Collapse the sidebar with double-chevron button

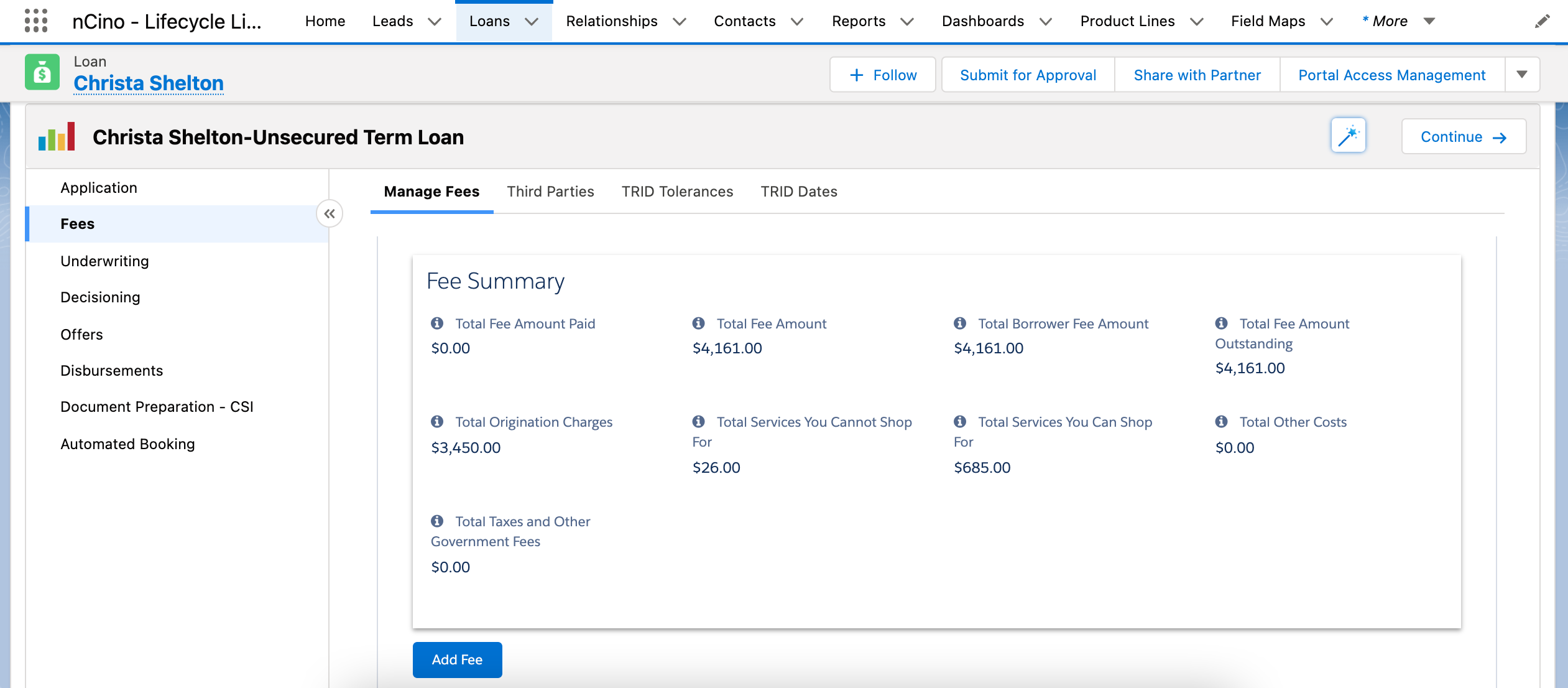tap(330, 214)
